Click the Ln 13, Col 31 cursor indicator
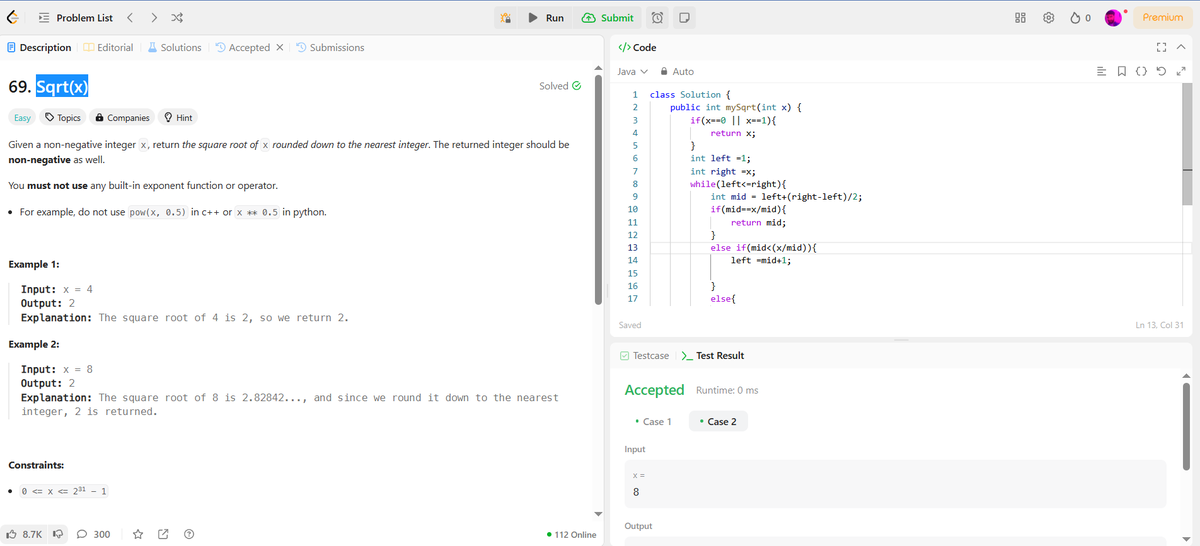The height and width of the screenshot is (546, 1200). 1160,325
